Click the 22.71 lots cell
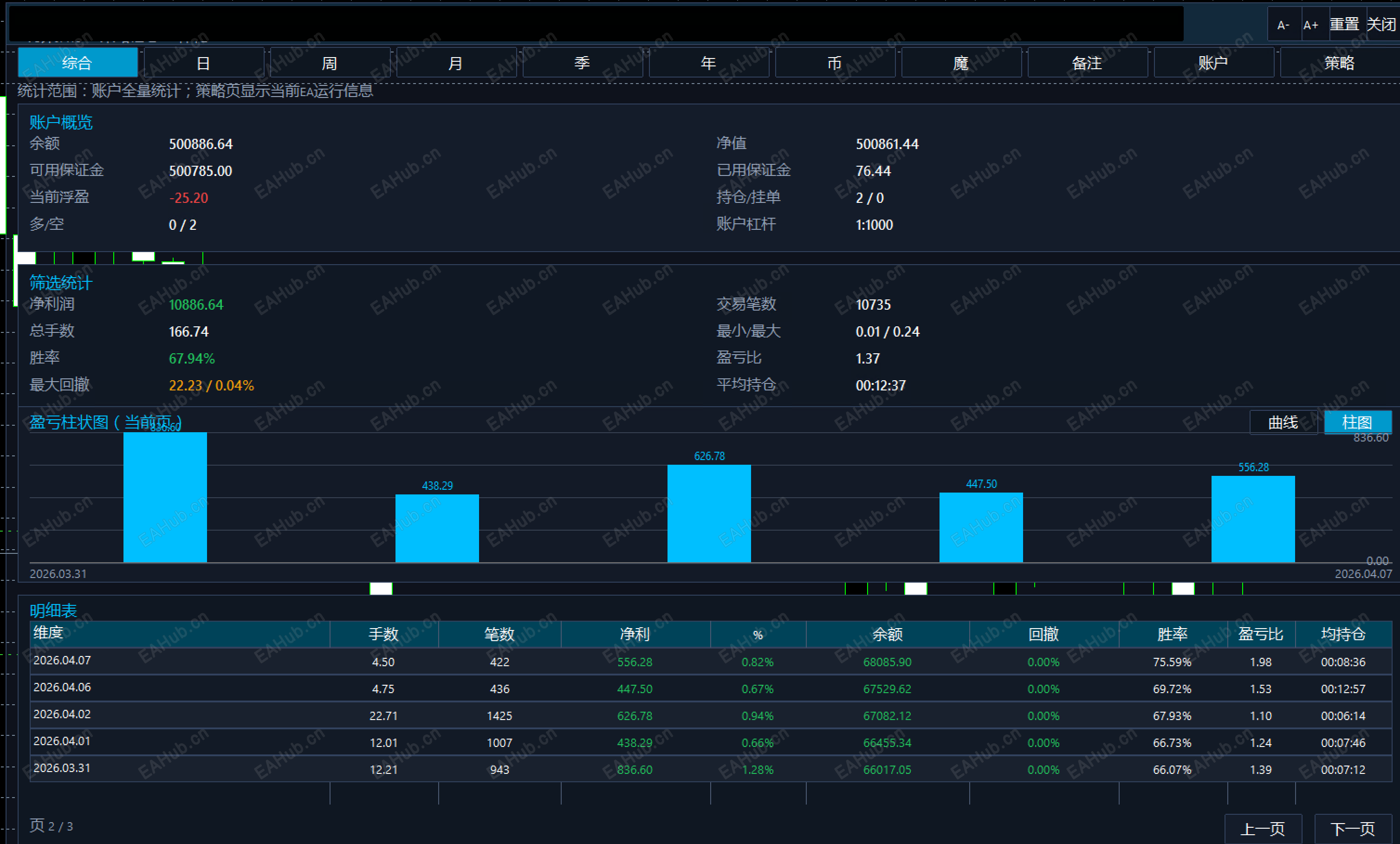The image size is (1400, 844). (x=383, y=715)
